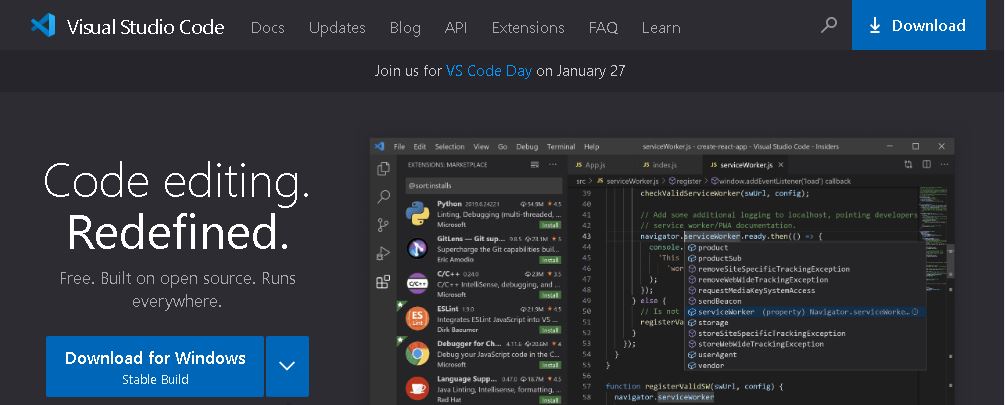1005x405 pixels.
Task: Click the Search icon in the editor activity bar
Action: (383, 197)
